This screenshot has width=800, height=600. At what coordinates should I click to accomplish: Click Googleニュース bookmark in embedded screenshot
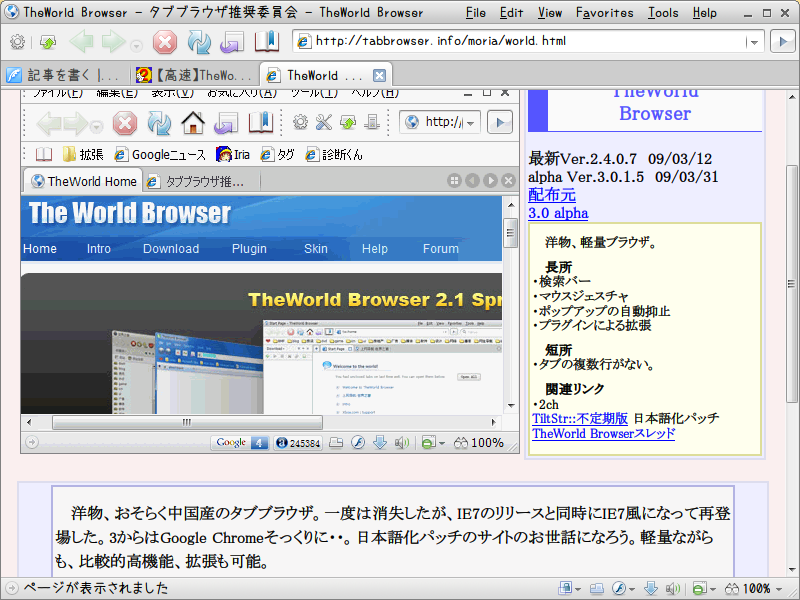click(x=160, y=154)
